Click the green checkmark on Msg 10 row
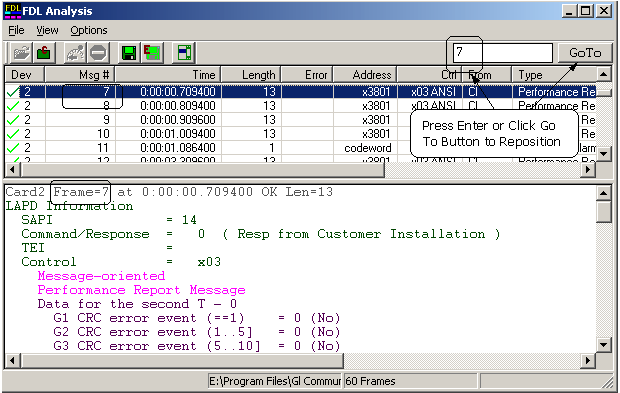Screen dimensions: 620x393 13,134
